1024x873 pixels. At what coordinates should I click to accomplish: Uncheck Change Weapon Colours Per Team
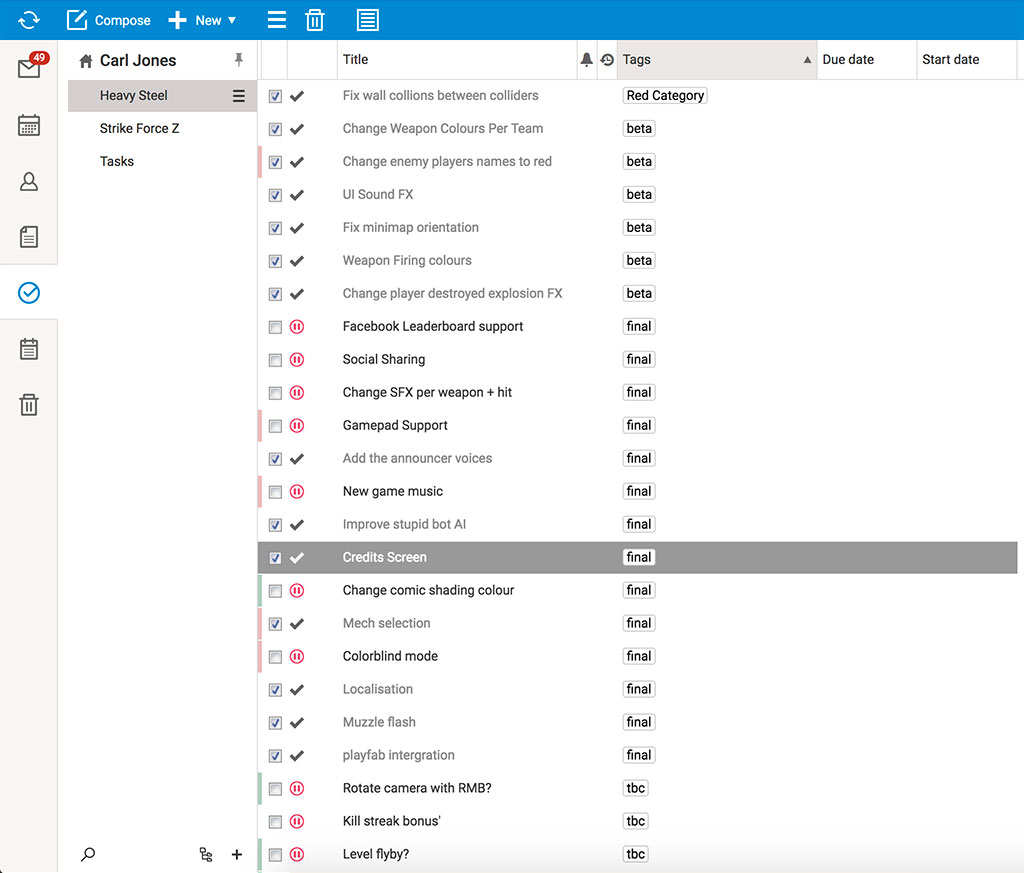coord(275,129)
